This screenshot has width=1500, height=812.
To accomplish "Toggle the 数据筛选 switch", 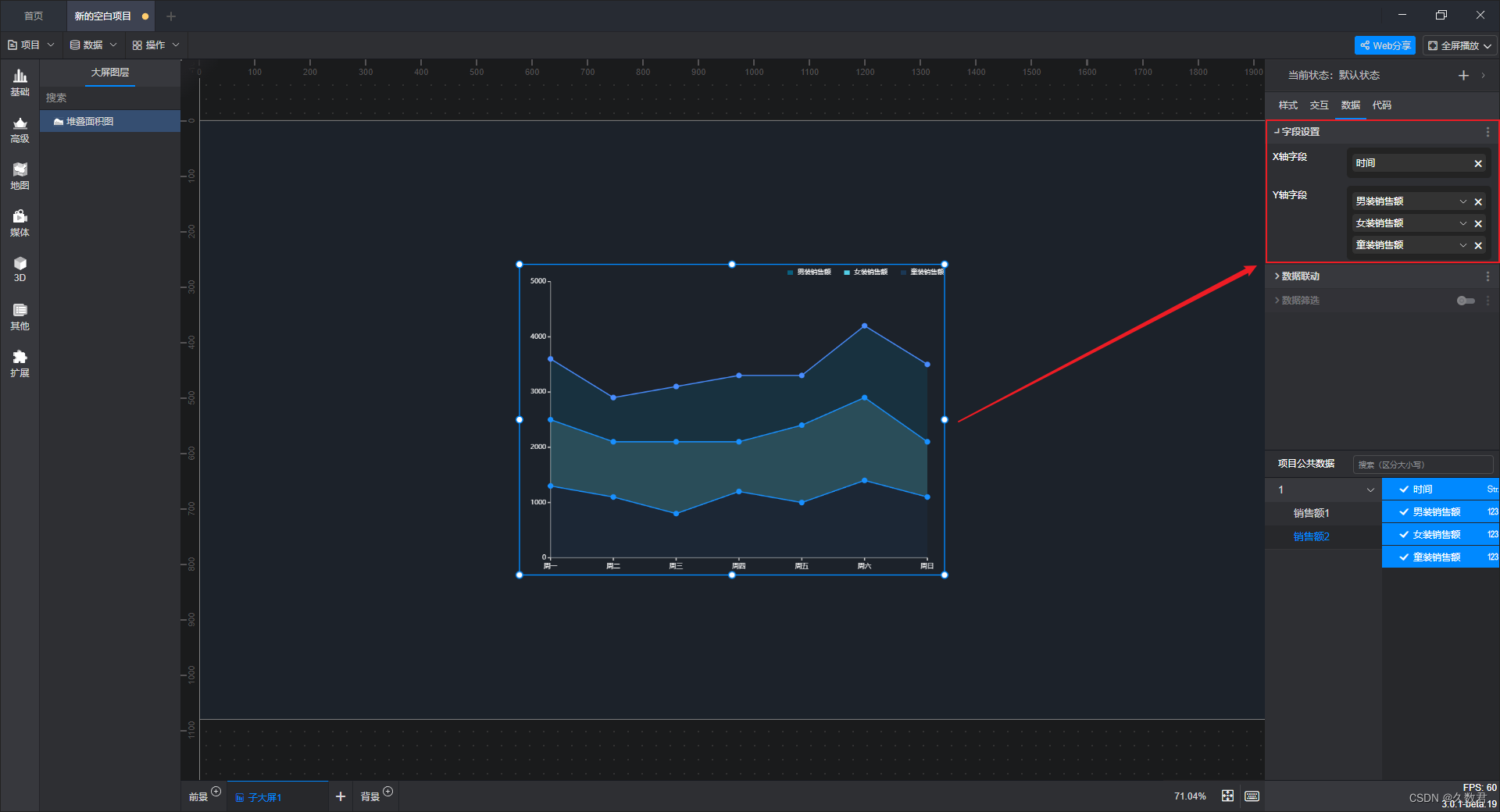I will coord(1466,301).
